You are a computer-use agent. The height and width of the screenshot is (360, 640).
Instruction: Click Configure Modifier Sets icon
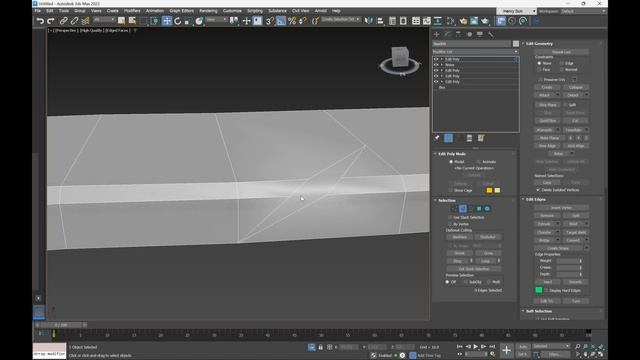point(481,138)
